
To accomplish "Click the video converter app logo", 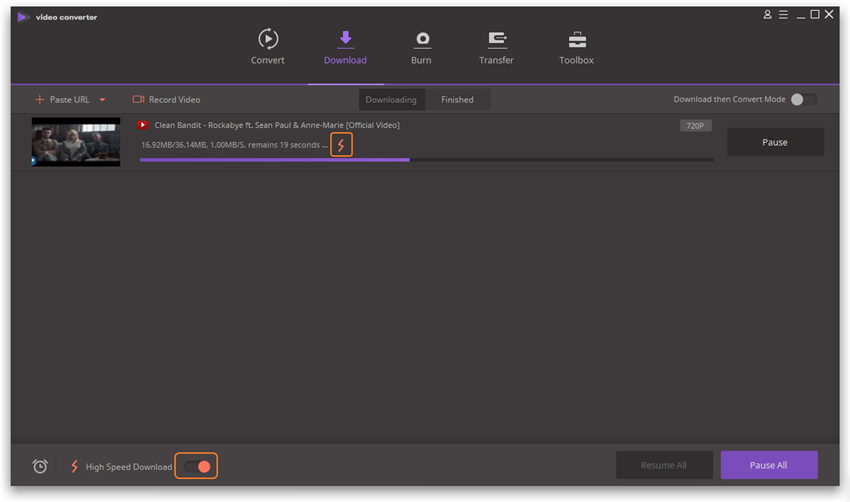I will click(23, 17).
